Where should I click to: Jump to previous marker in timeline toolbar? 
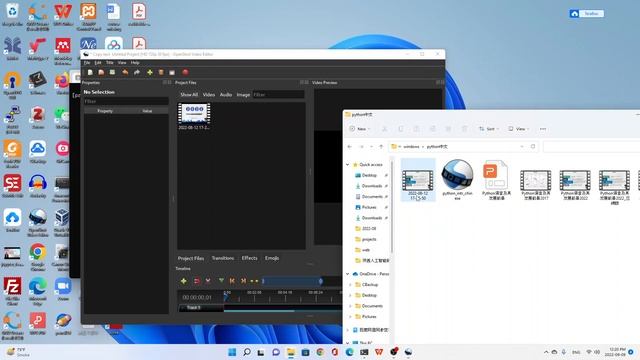[232, 281]
